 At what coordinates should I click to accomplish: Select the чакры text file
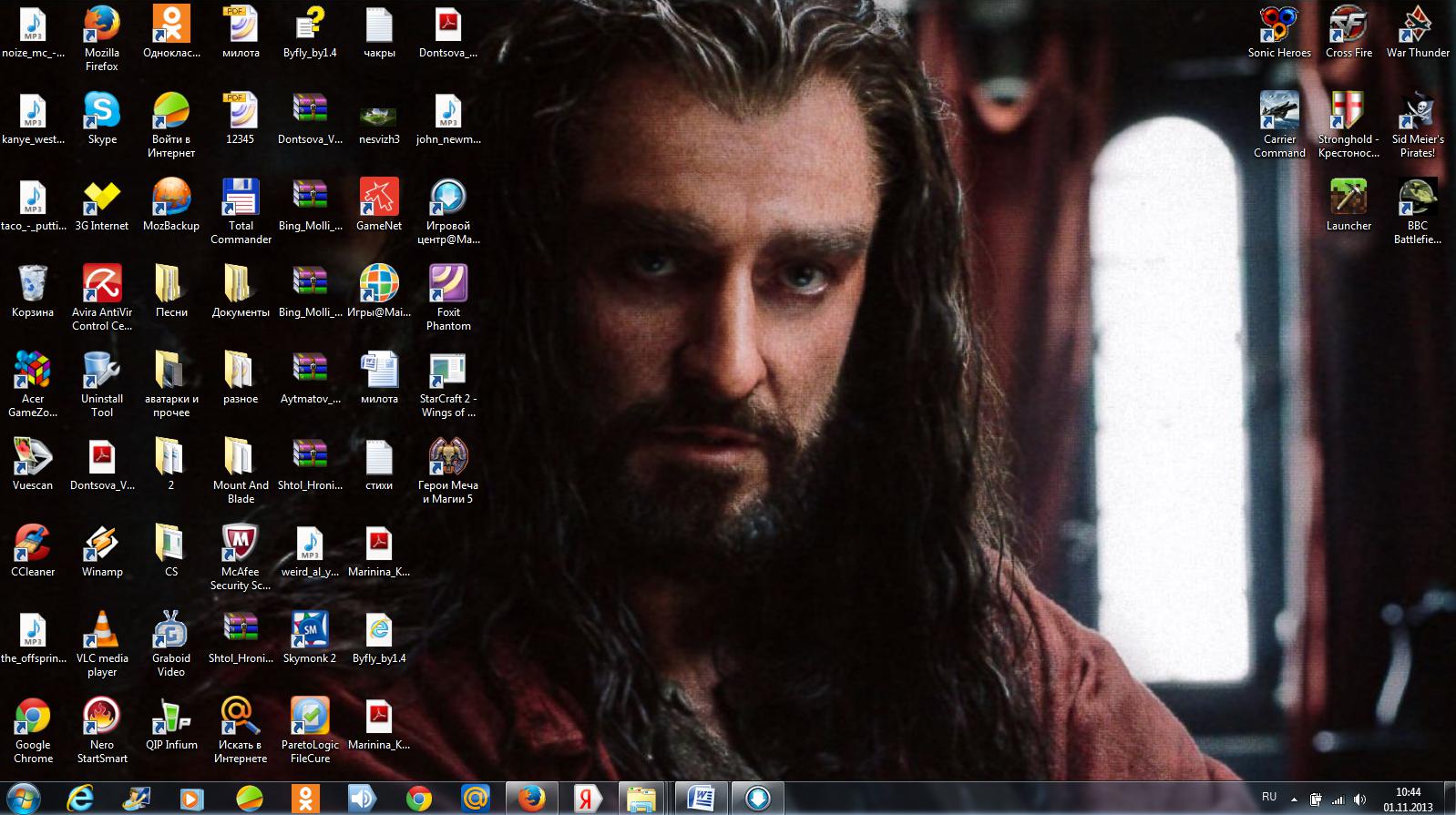tap(379, 33)
